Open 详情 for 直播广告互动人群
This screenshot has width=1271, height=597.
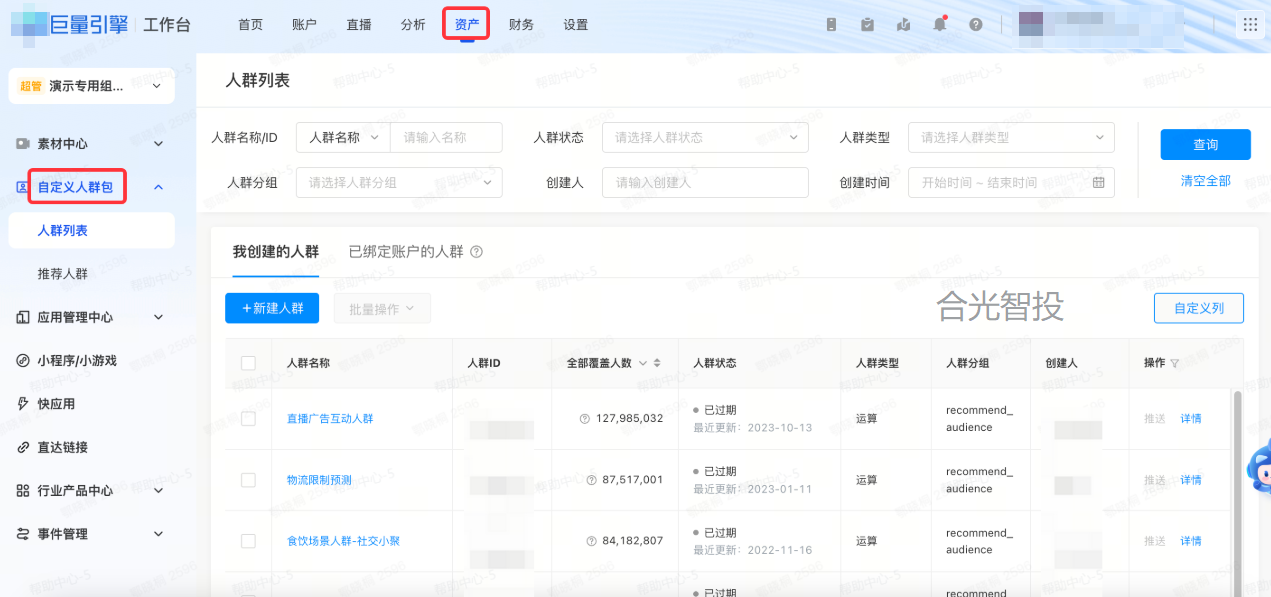tap(1191, 419)
